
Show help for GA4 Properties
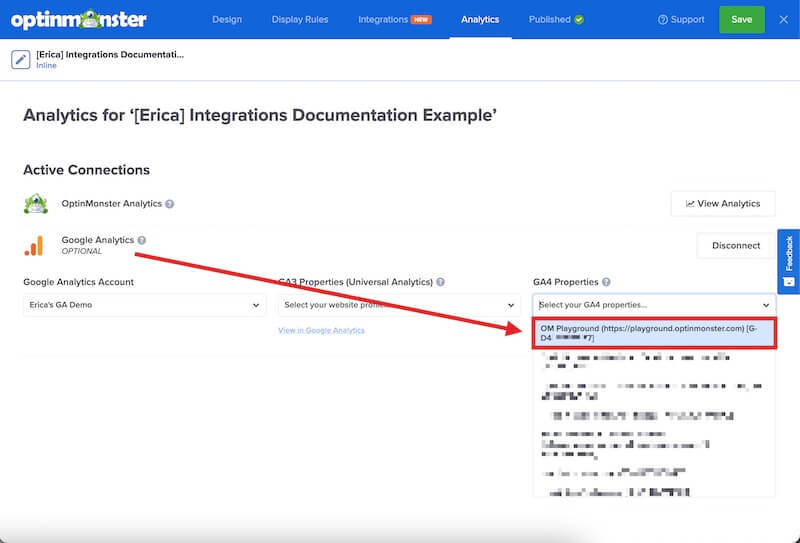point(606,282)
